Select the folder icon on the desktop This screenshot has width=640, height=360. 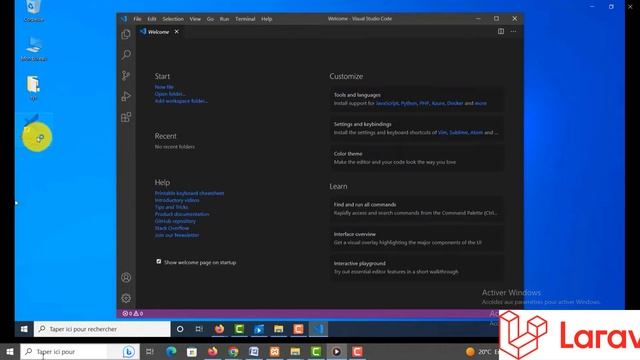(x=33, y=88)
